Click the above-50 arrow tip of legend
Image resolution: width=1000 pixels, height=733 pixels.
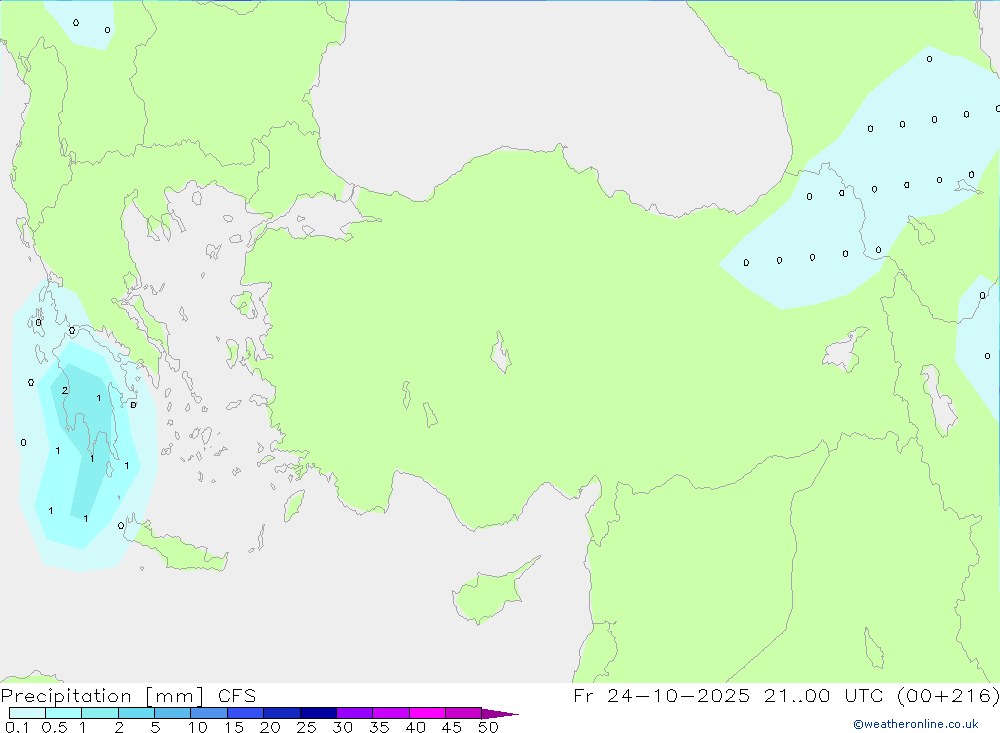point(501,713)
